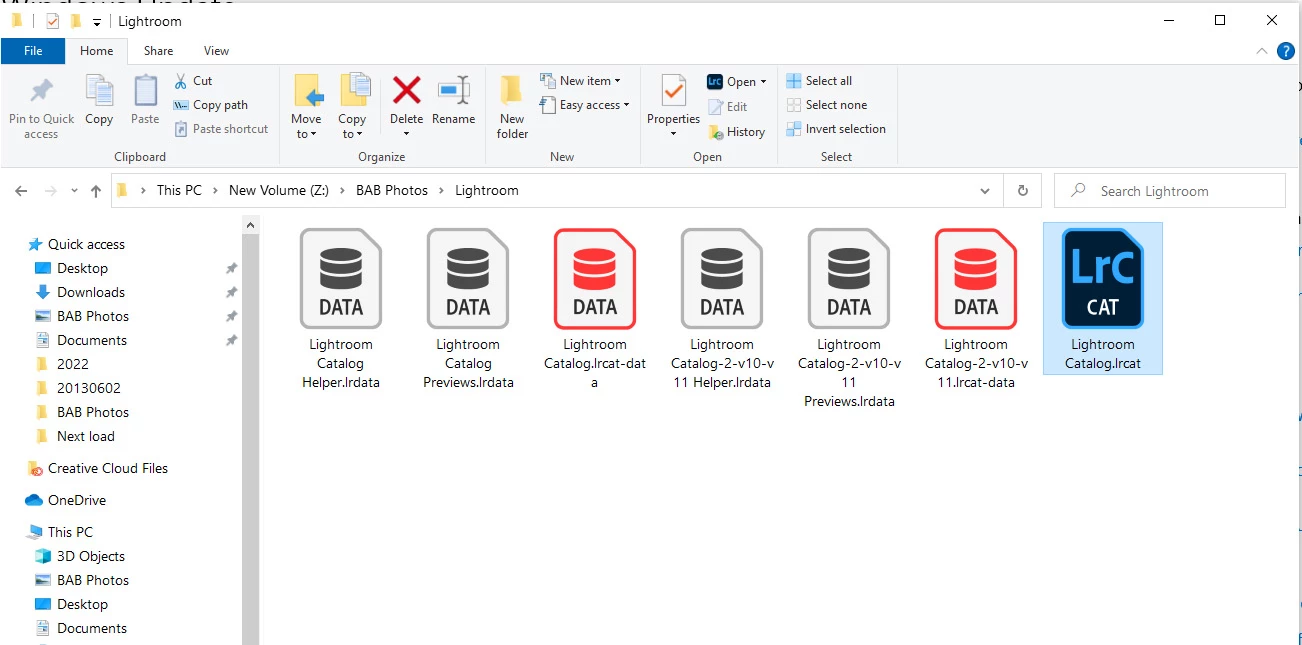The height and width of the screenshot is (645, 1302).
Task: Click Invert selection in the ribbon
Action: pos(836,129)
